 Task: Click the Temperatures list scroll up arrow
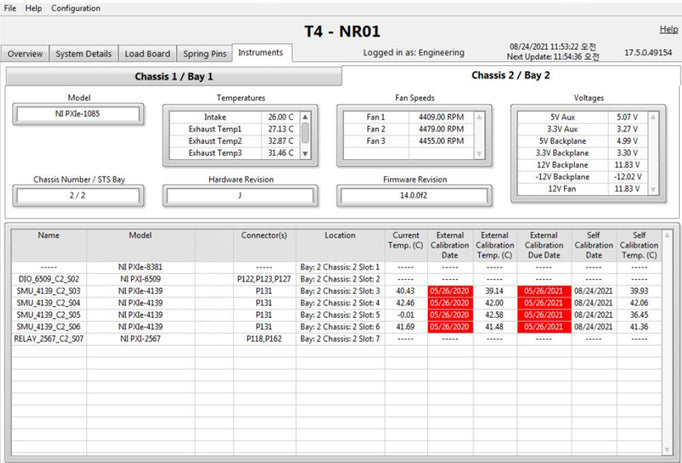click(x=305, y=117)
